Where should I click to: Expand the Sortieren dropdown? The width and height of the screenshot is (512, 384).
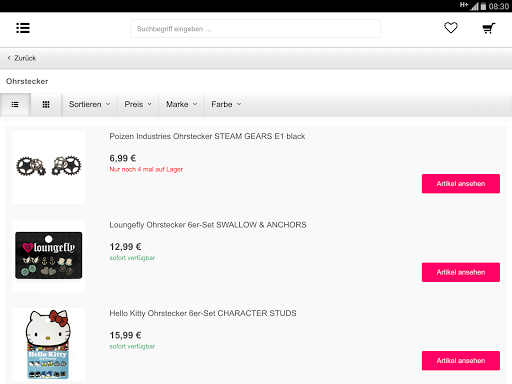tap(89, 105)
